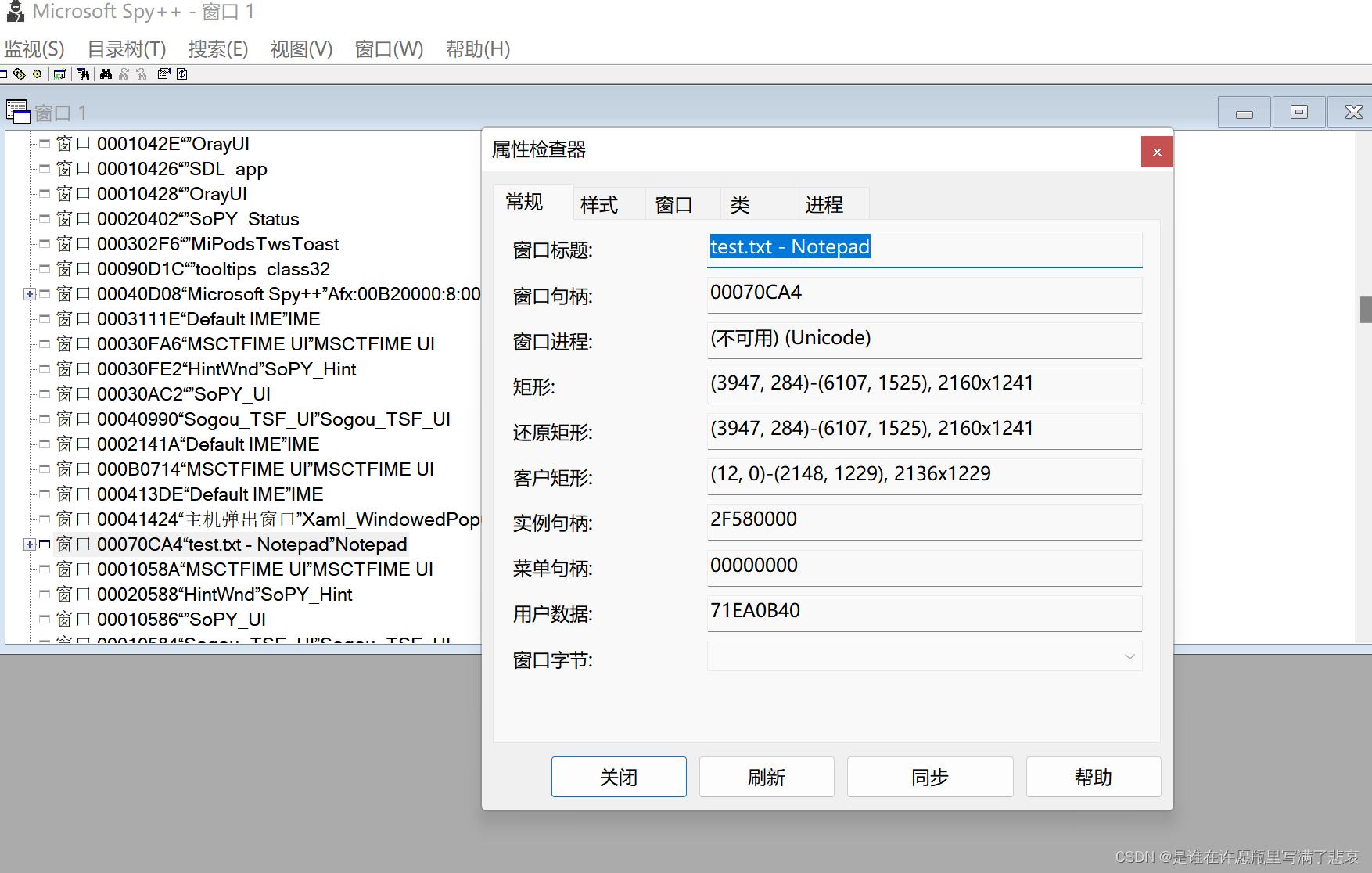This screenshot has height=873, width=1372.
Task: Open the 窗口(W) menu
Action: pyautogui.click(x=389, y=49)
